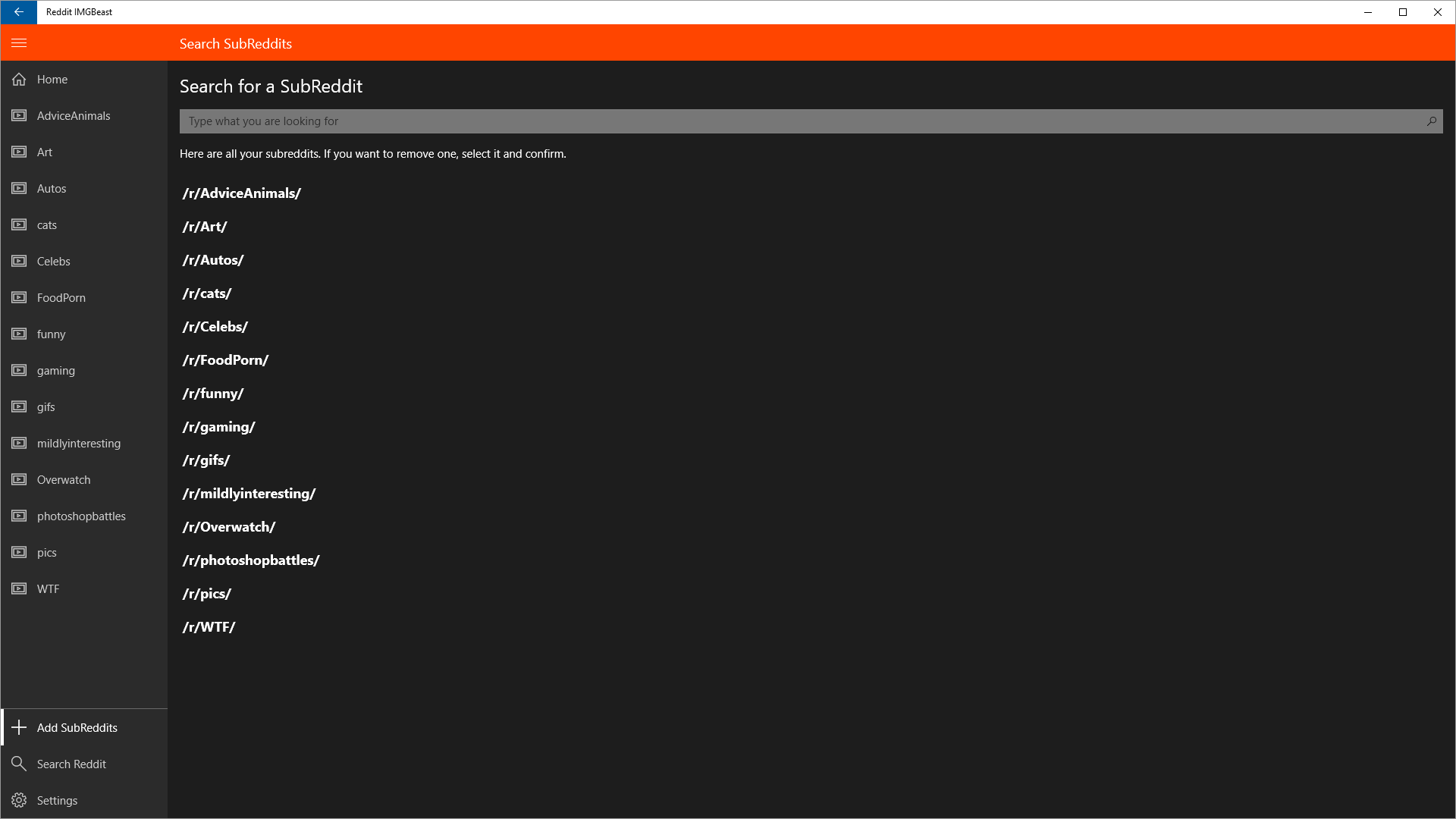The image size is (1456, 819).
Task: Select /r/WTF/ in the list
Action: (209, 627)
